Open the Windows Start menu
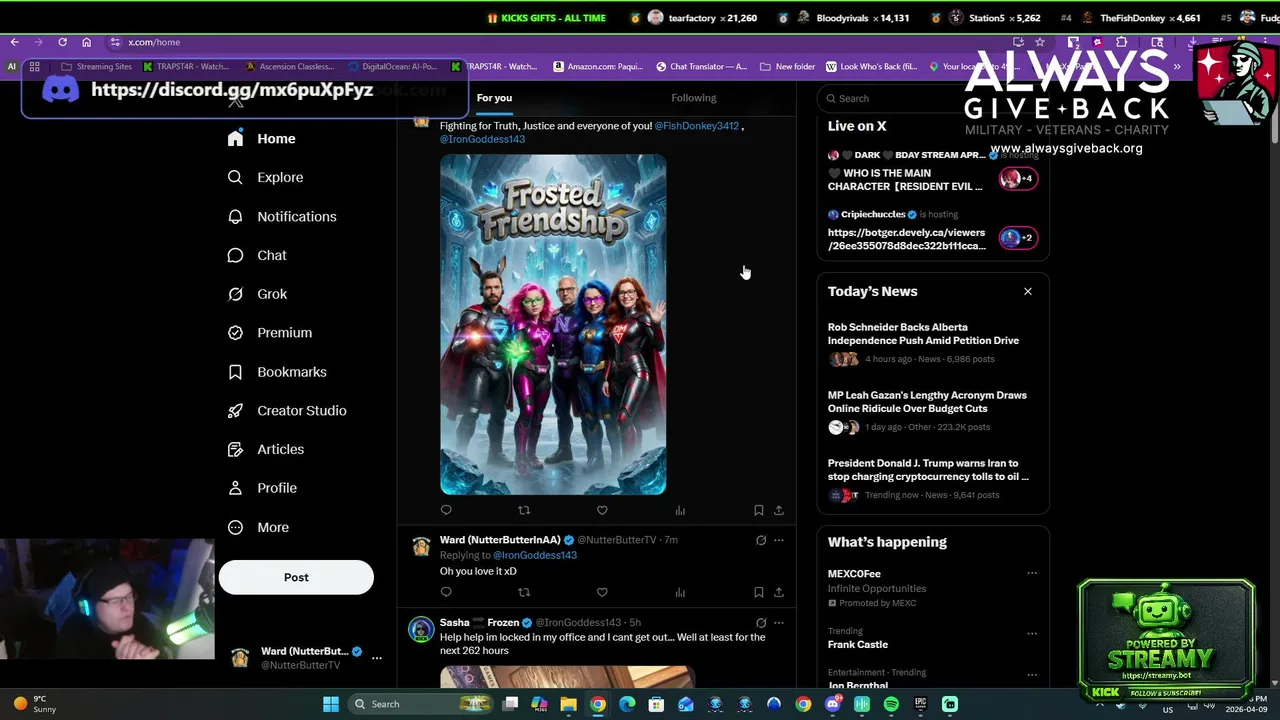This screenshot has width=1280, height=720. tap(331, 704)
